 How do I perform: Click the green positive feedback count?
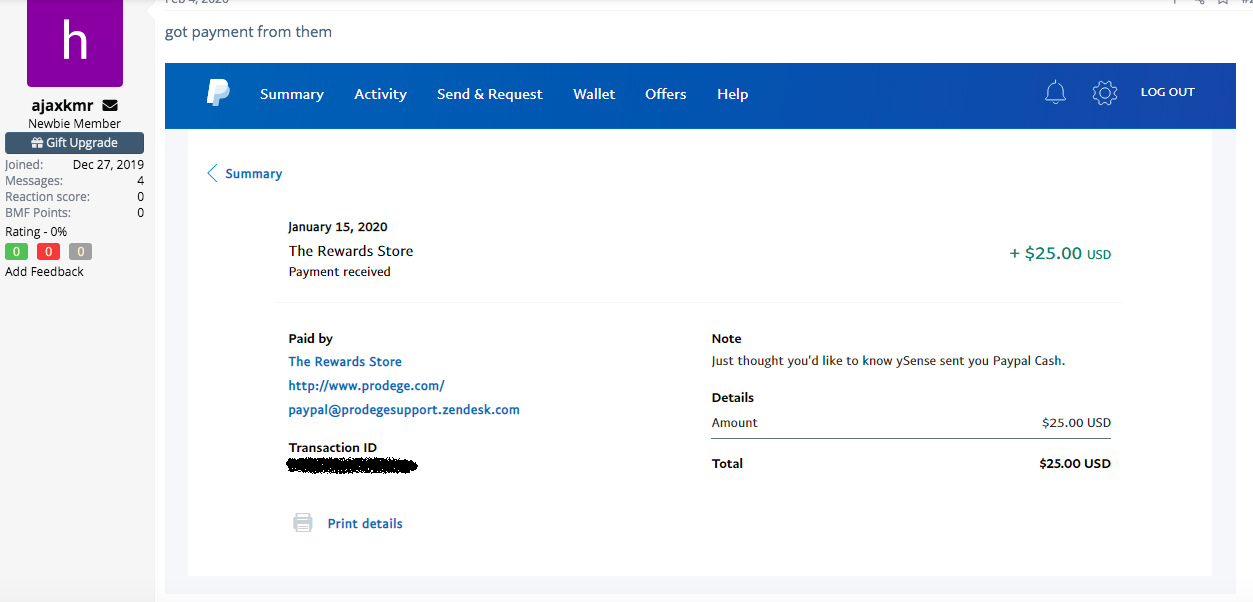(x=17, y=252)
